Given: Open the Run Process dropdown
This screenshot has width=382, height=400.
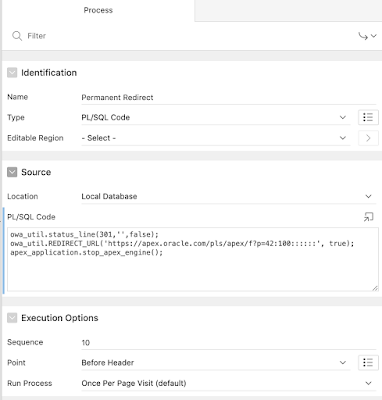Looking at the screenshot, I should (229, 383).
